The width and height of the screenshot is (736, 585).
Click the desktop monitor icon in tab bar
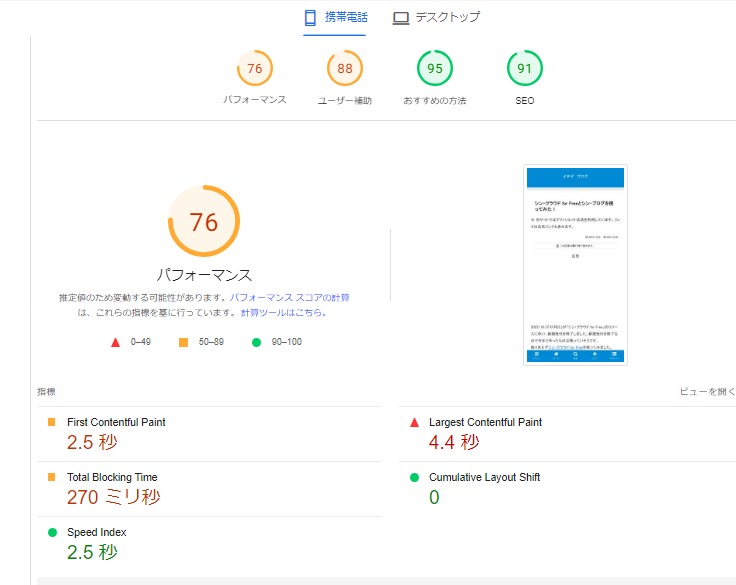400,18
